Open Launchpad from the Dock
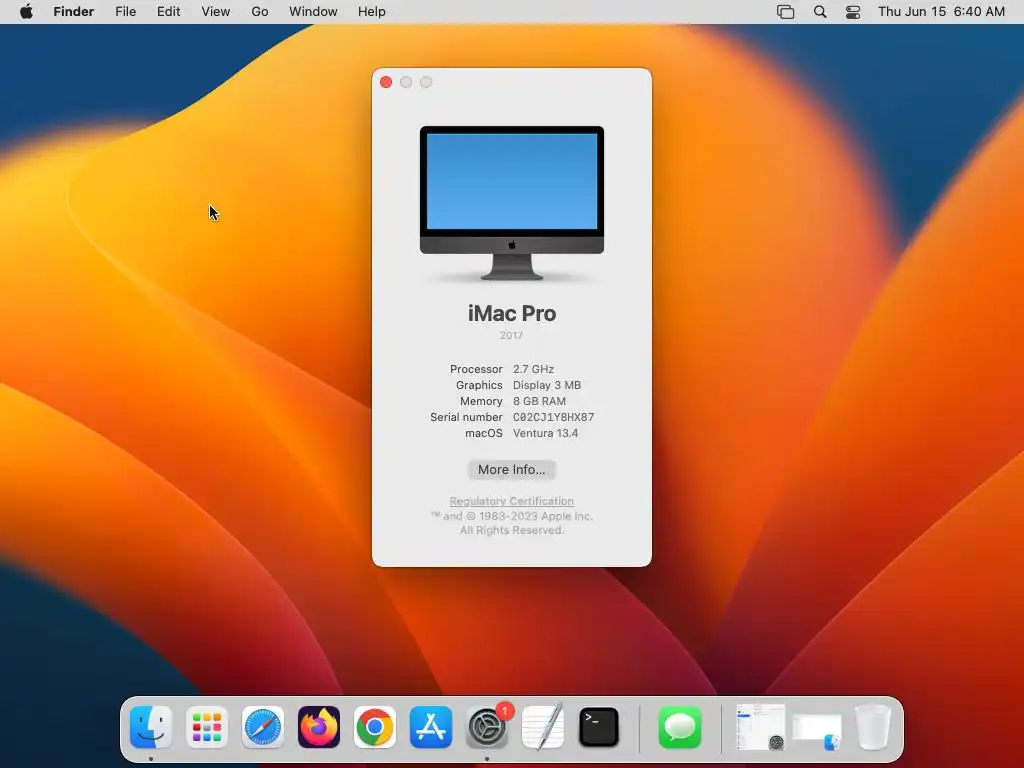 tap(207, 727)
